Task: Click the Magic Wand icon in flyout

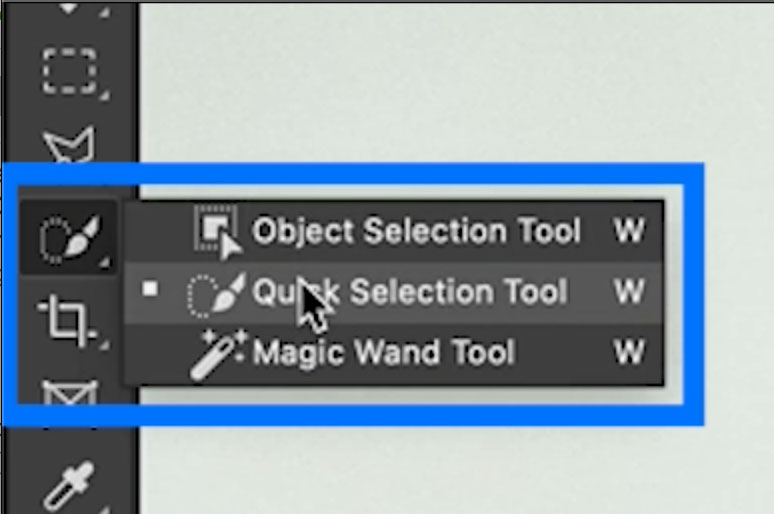Action: [217, 355]
